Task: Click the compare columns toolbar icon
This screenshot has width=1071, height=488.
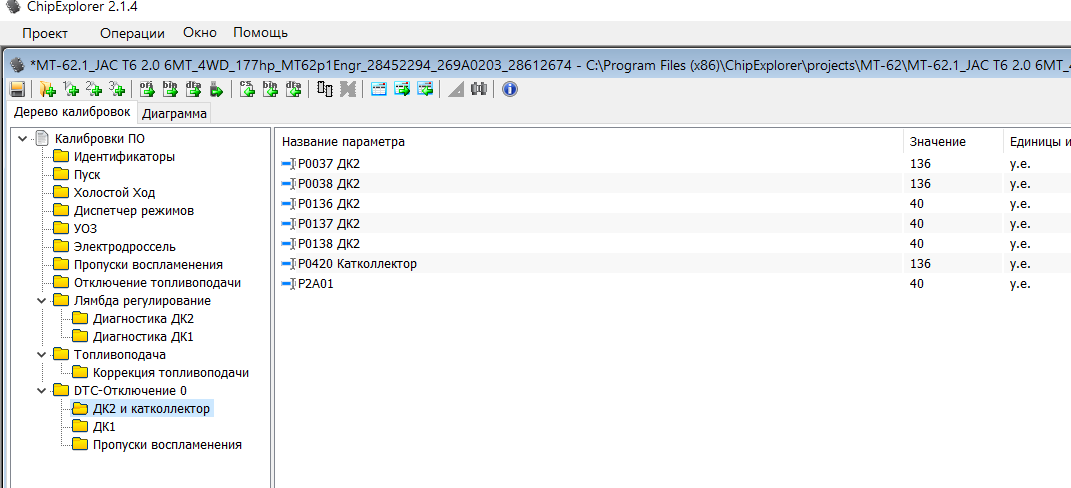Action: coord(325,89)
